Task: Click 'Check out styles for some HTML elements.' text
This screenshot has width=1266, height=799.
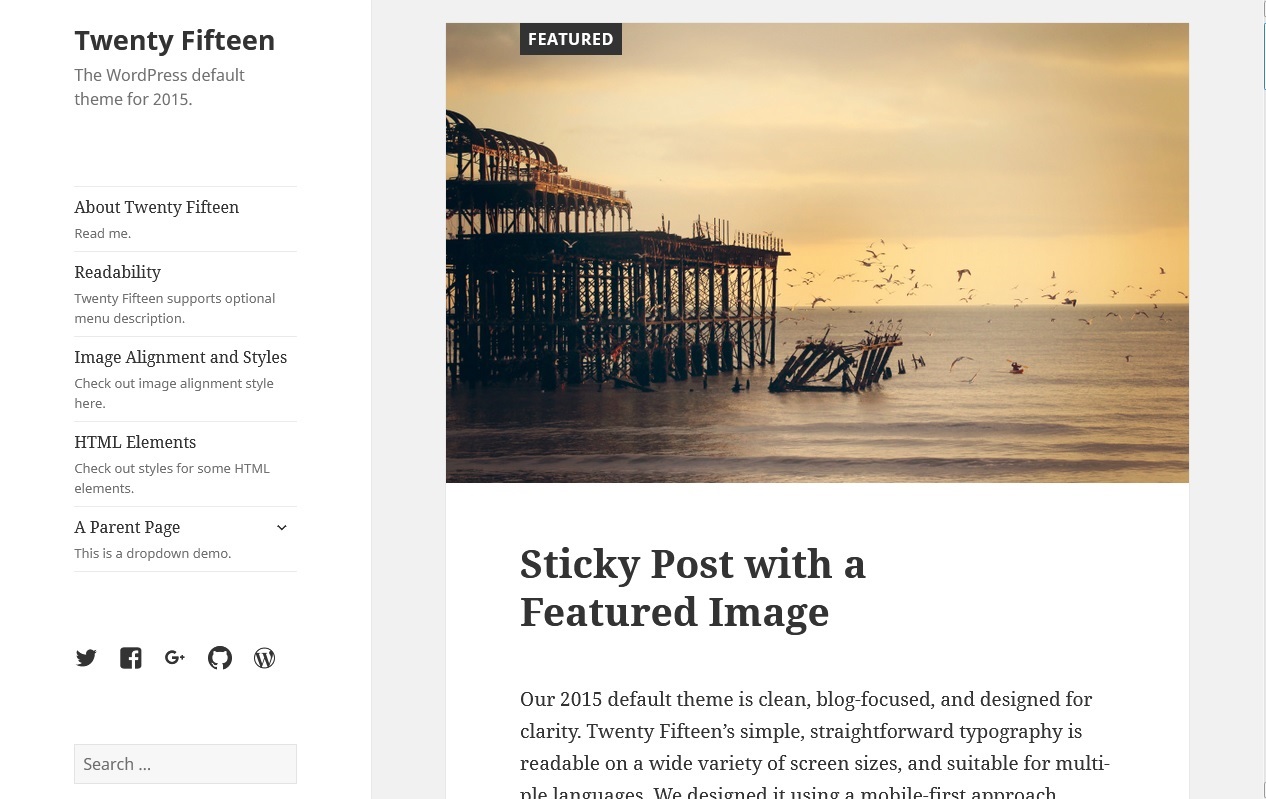Action: coord(172,478)
